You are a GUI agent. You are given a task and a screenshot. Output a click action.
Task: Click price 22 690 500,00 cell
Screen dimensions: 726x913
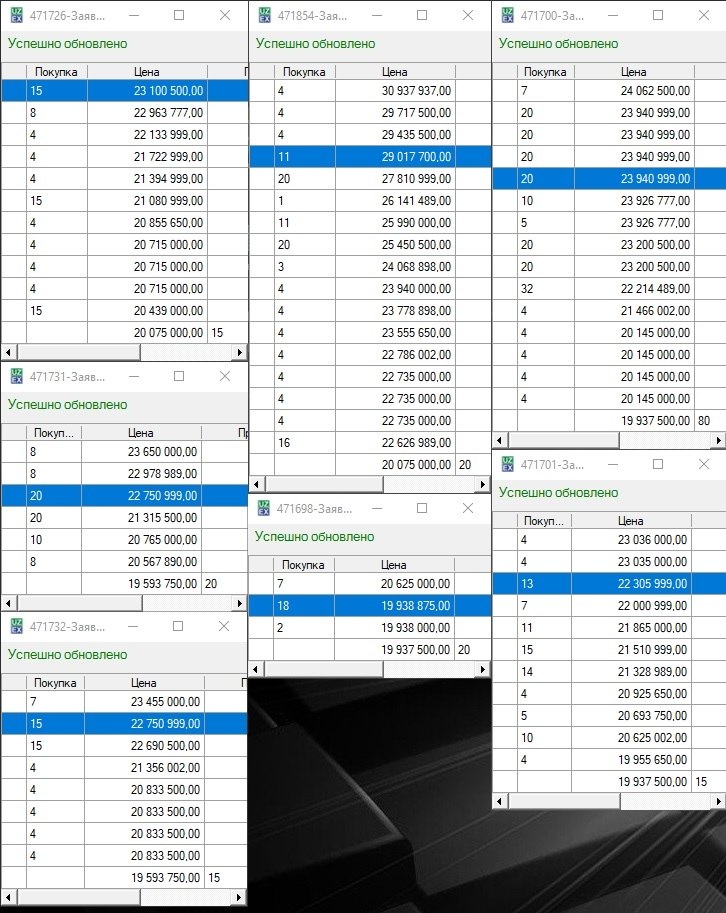click(144, 746)
